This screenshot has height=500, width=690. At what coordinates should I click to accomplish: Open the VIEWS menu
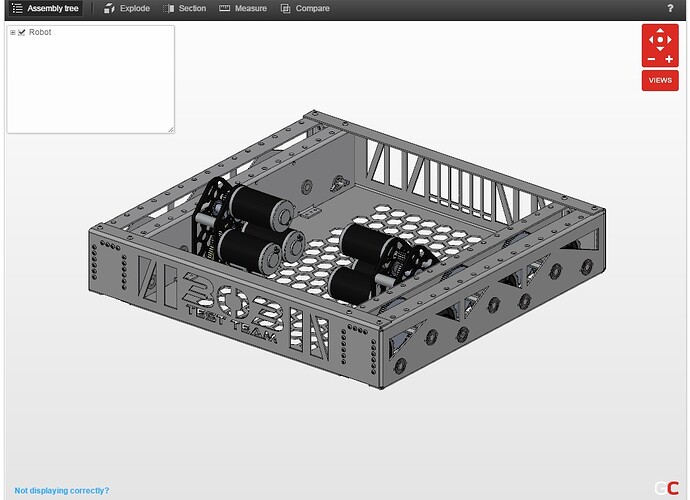point(660,80)
